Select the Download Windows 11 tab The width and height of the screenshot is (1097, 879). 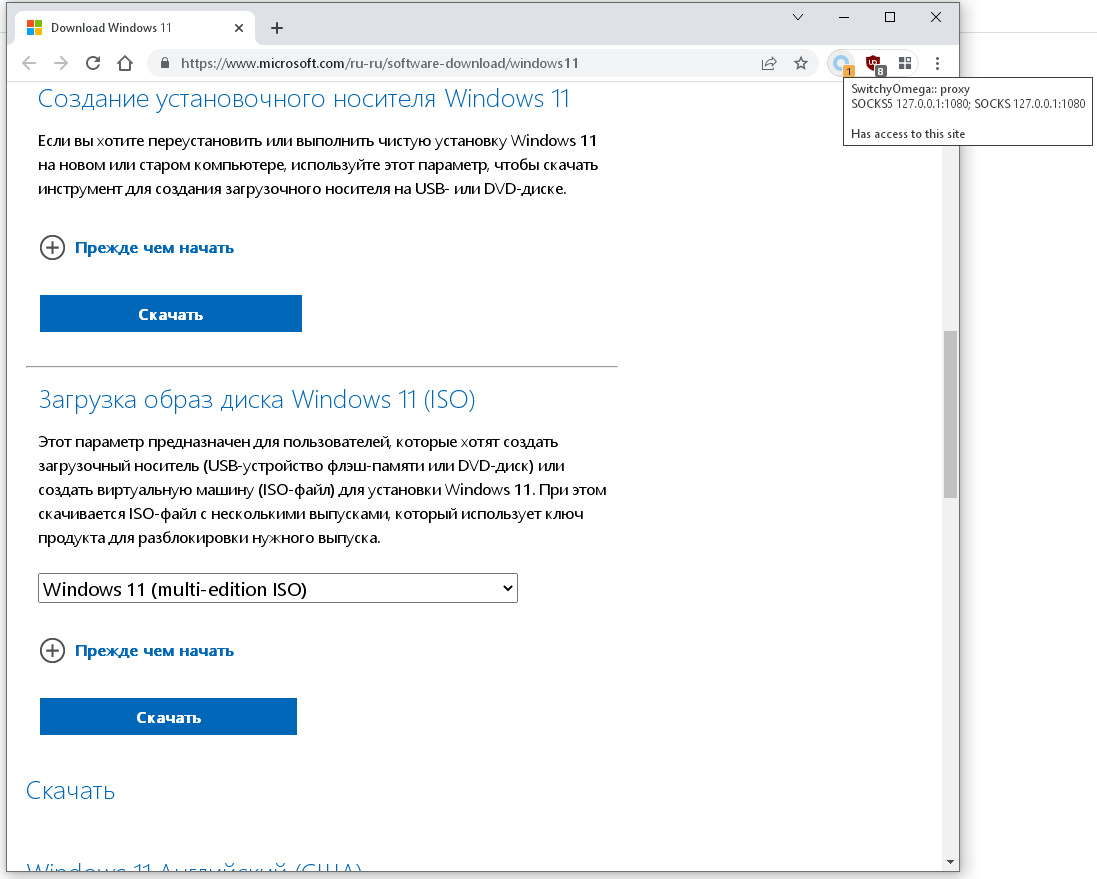(134, 28)
